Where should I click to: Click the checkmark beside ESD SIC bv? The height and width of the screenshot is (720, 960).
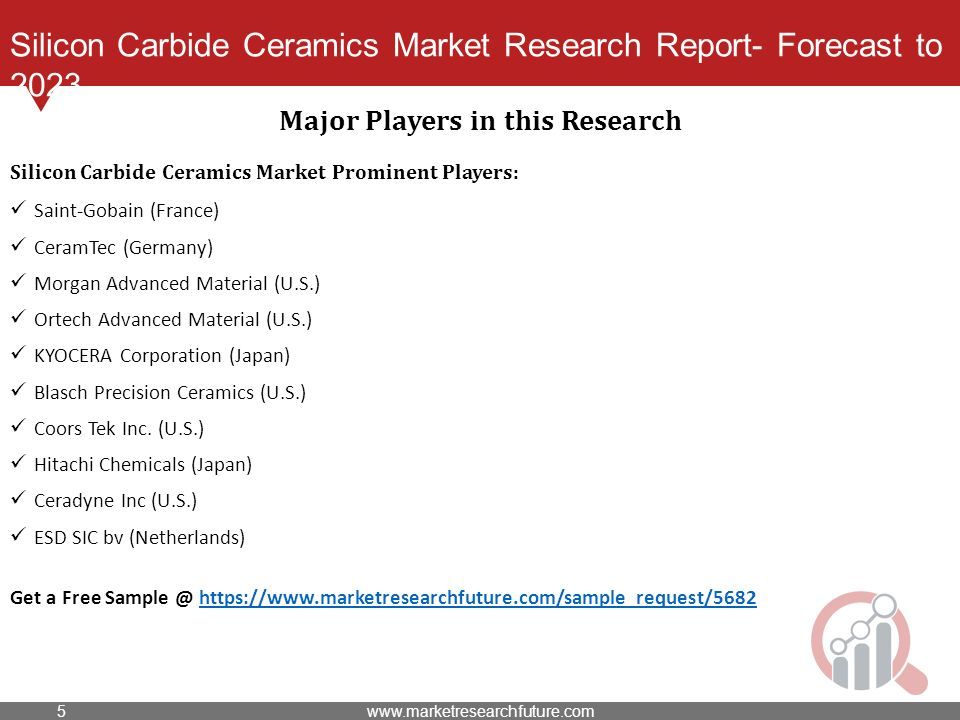pos(18,534)
